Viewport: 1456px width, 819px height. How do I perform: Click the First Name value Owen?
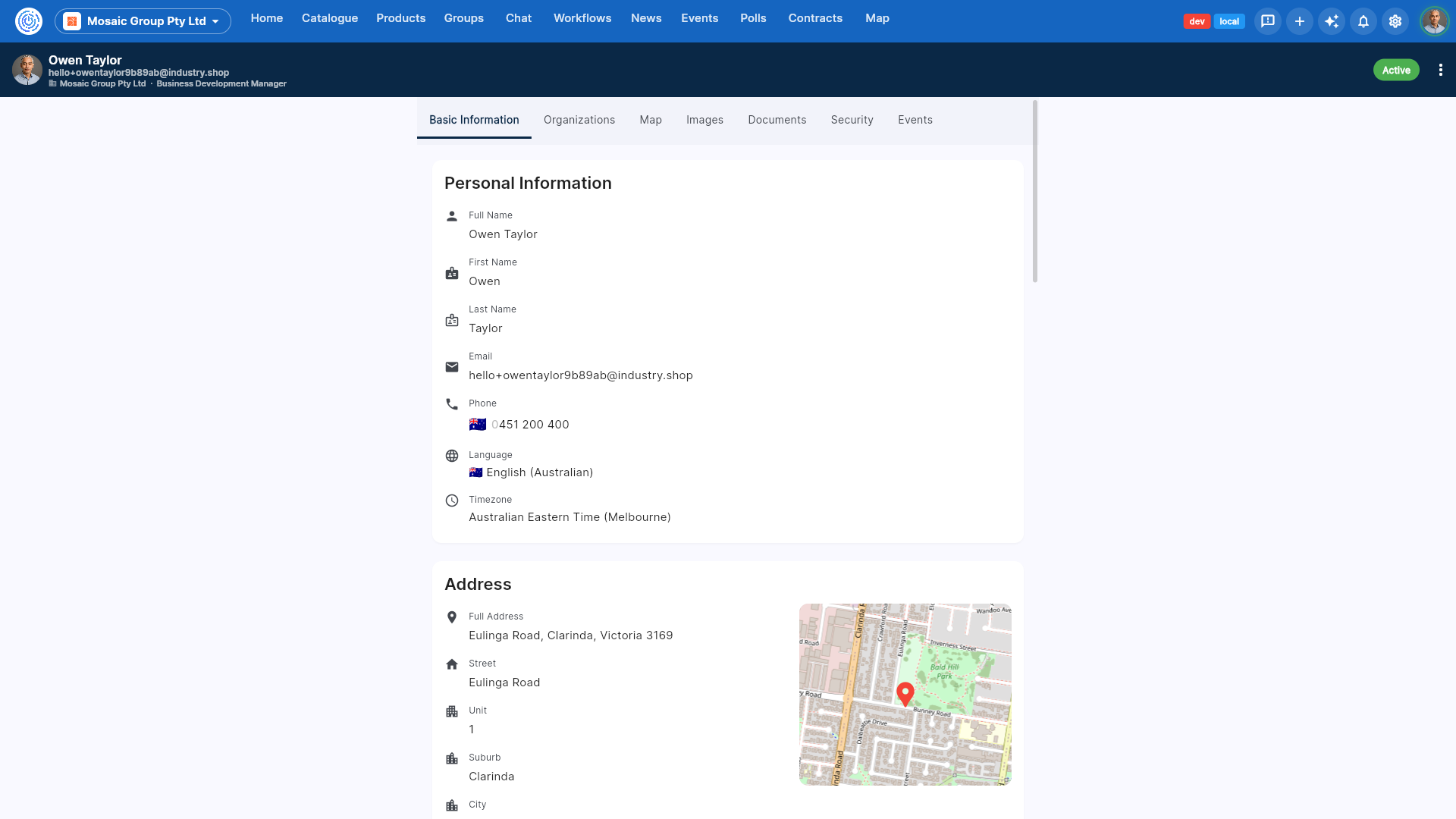pos(485,281)
